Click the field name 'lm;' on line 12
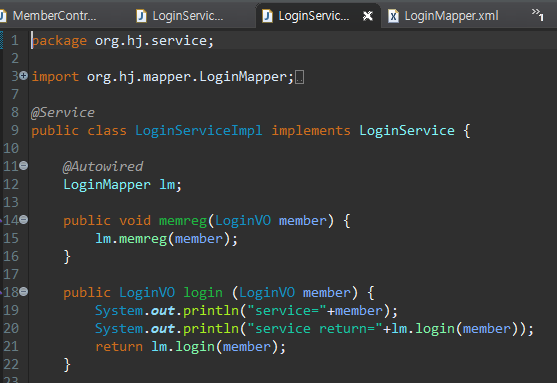 [x=171, y=184]
